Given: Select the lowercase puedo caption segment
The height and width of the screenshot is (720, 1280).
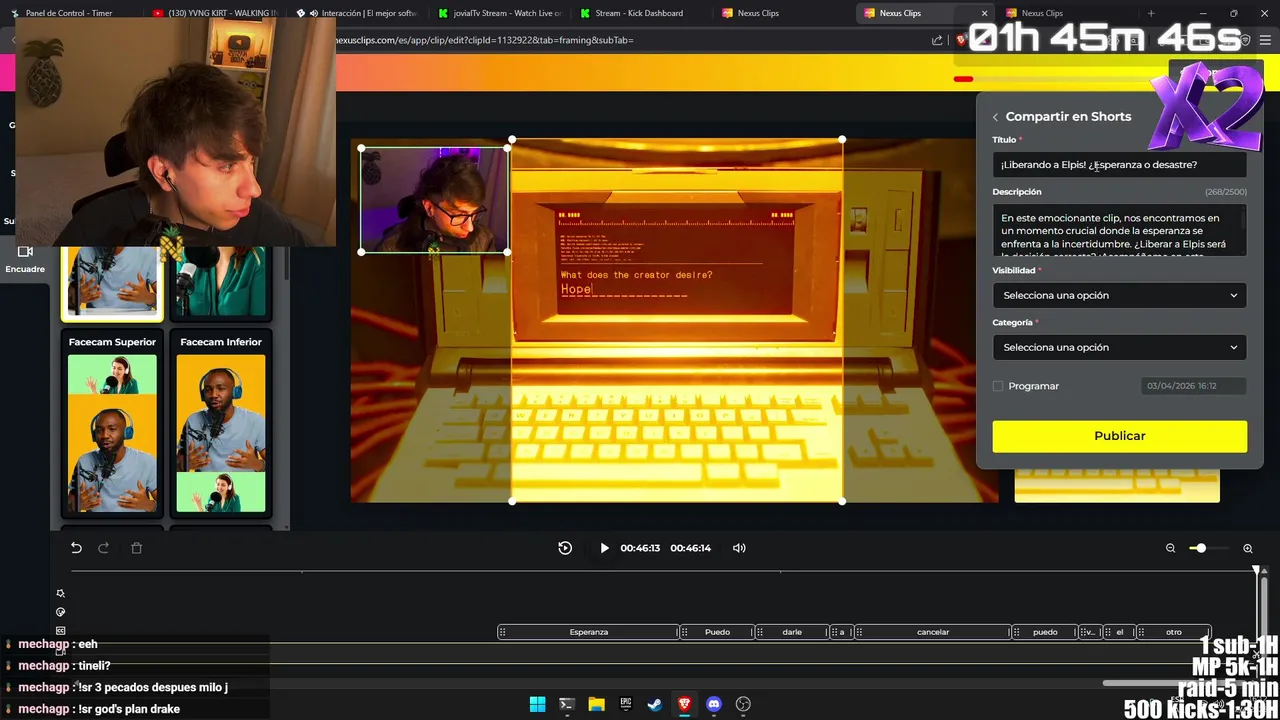Looking at the screenshot, I should (1045, 632).
